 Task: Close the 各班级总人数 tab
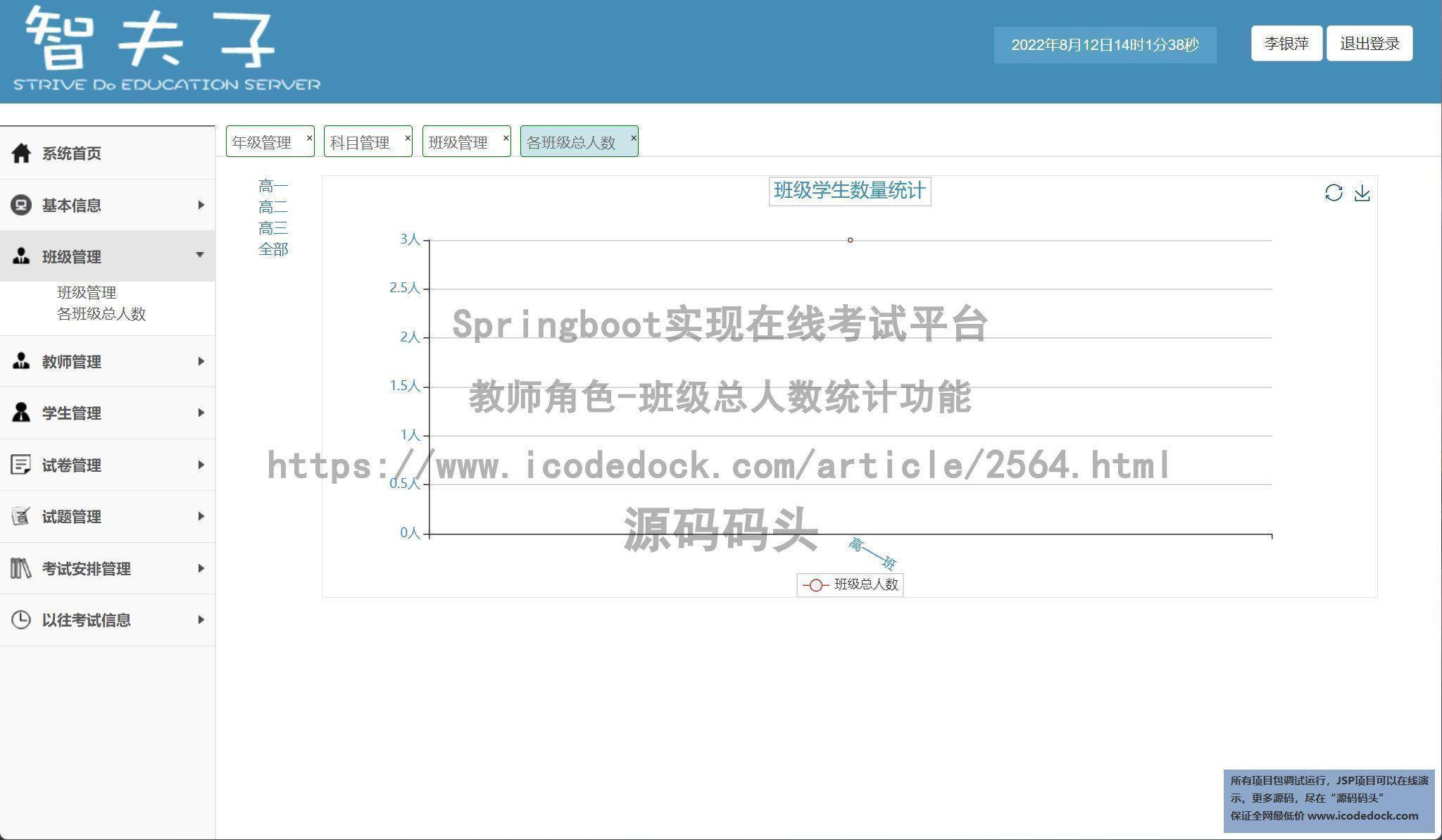pyautogui.click(x=633, y=138)
